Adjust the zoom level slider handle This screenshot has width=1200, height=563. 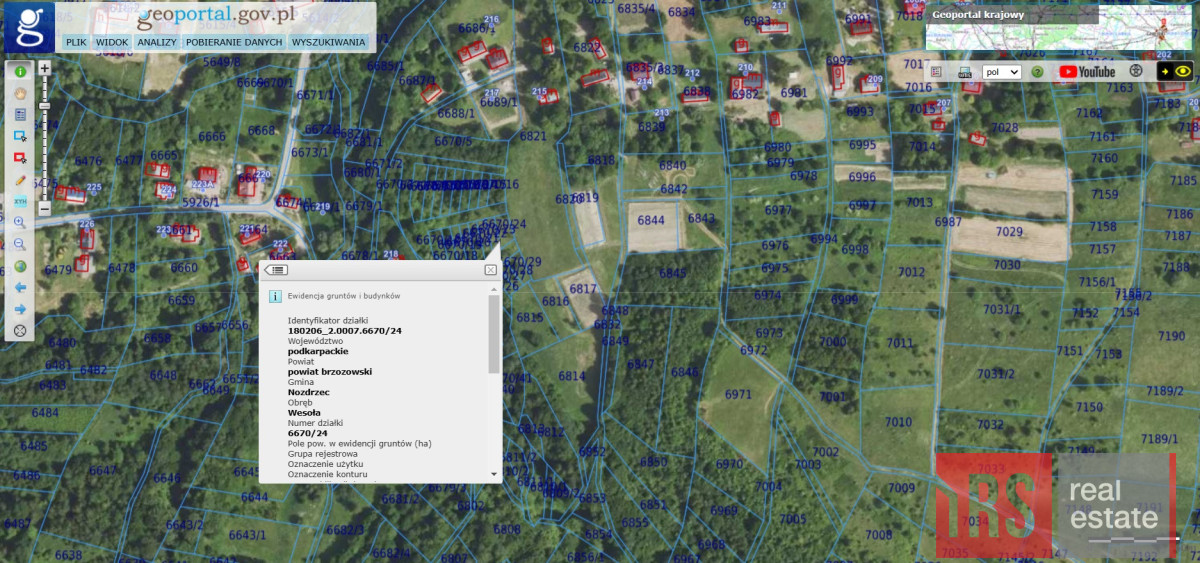45,105
